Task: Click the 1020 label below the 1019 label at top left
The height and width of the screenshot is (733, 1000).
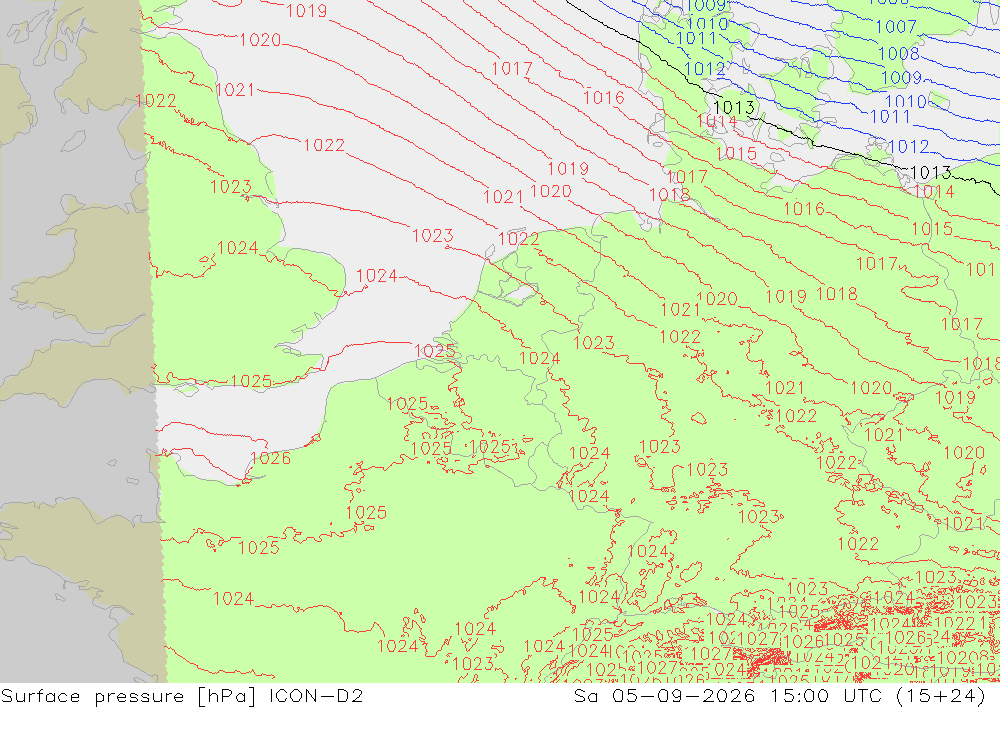Action: click(x=260, y=40)
